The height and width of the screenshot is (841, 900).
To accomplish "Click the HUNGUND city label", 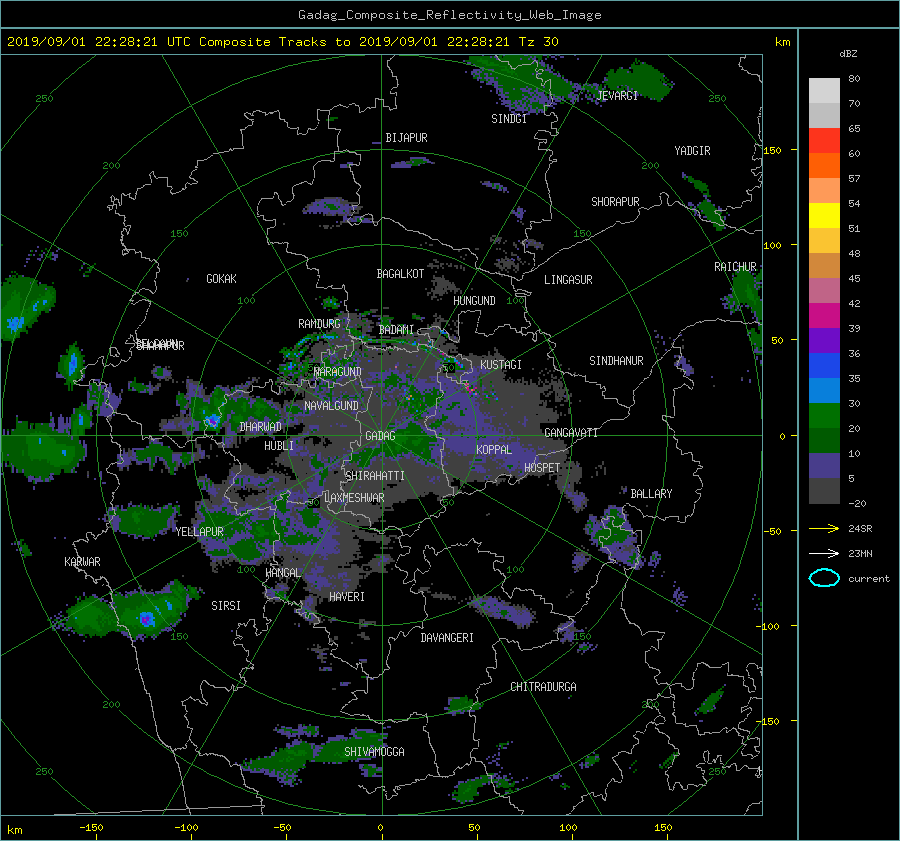I will 474,301.
